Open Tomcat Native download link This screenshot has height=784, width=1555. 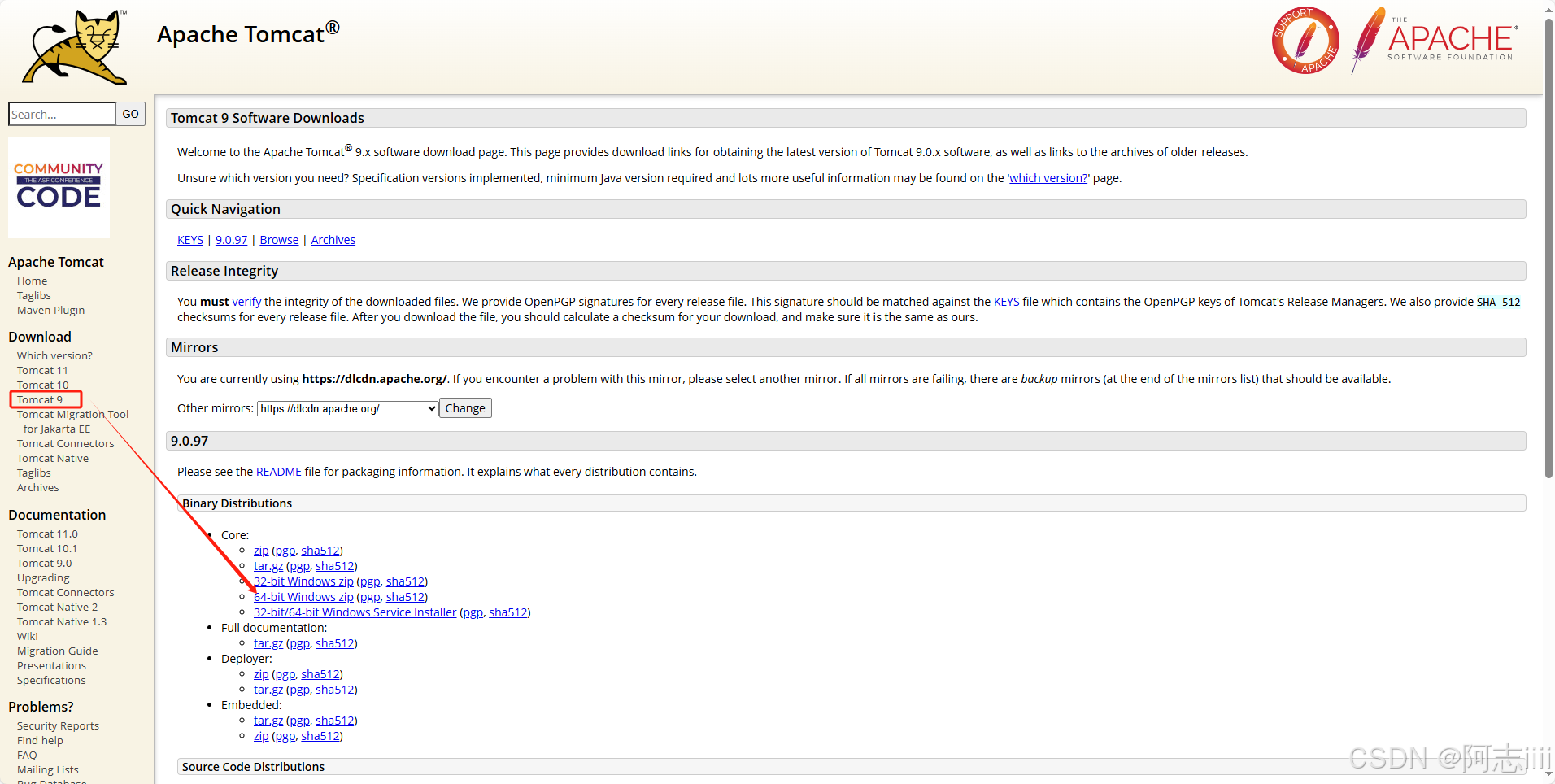coord(53,459)
